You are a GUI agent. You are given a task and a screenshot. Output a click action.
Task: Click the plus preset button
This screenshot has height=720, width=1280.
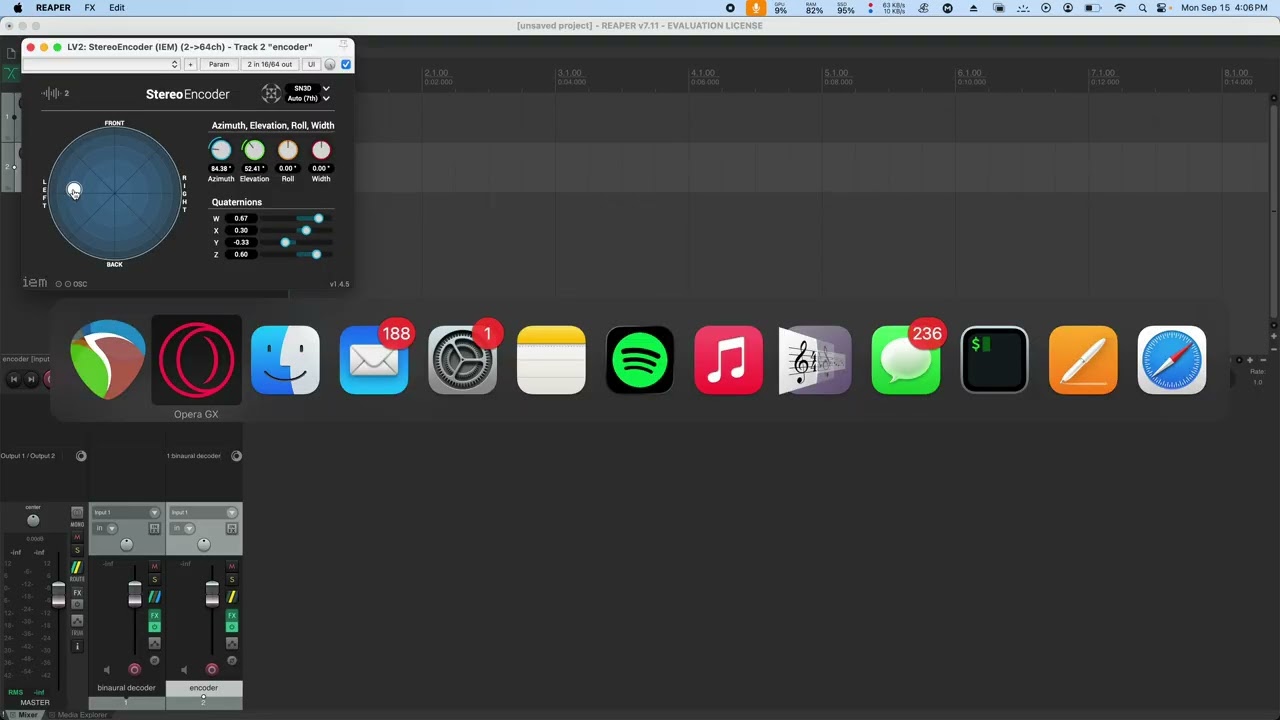(x=190, y=64)
